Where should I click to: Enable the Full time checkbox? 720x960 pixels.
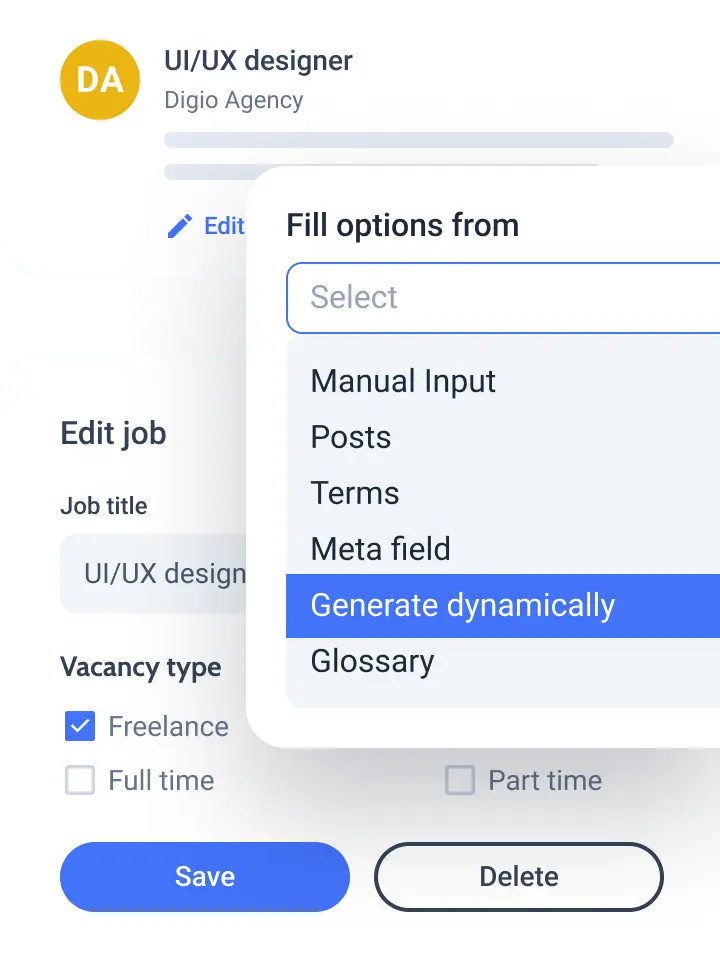point(80,780)
